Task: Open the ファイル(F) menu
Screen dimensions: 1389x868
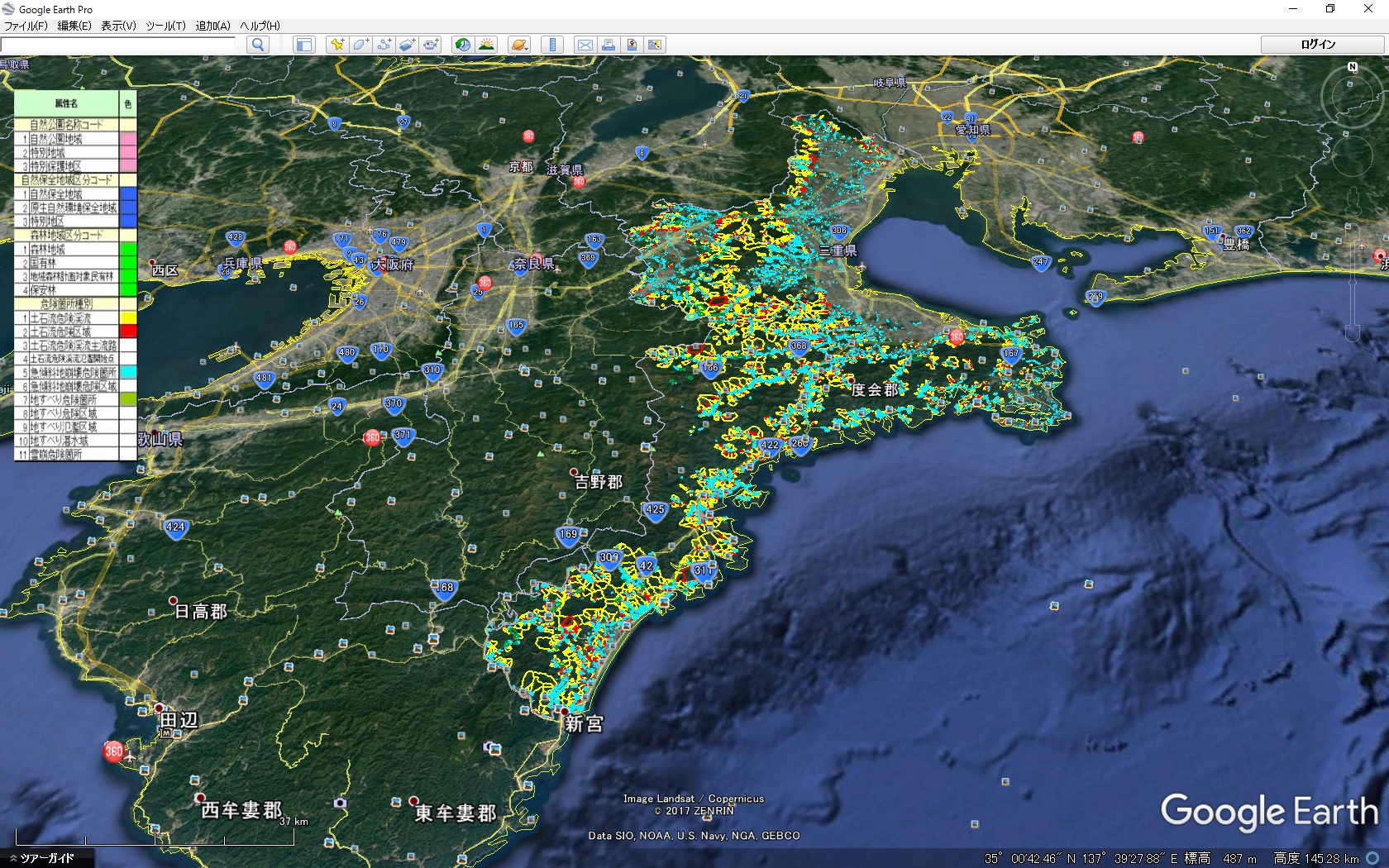Action: (26, 26)
